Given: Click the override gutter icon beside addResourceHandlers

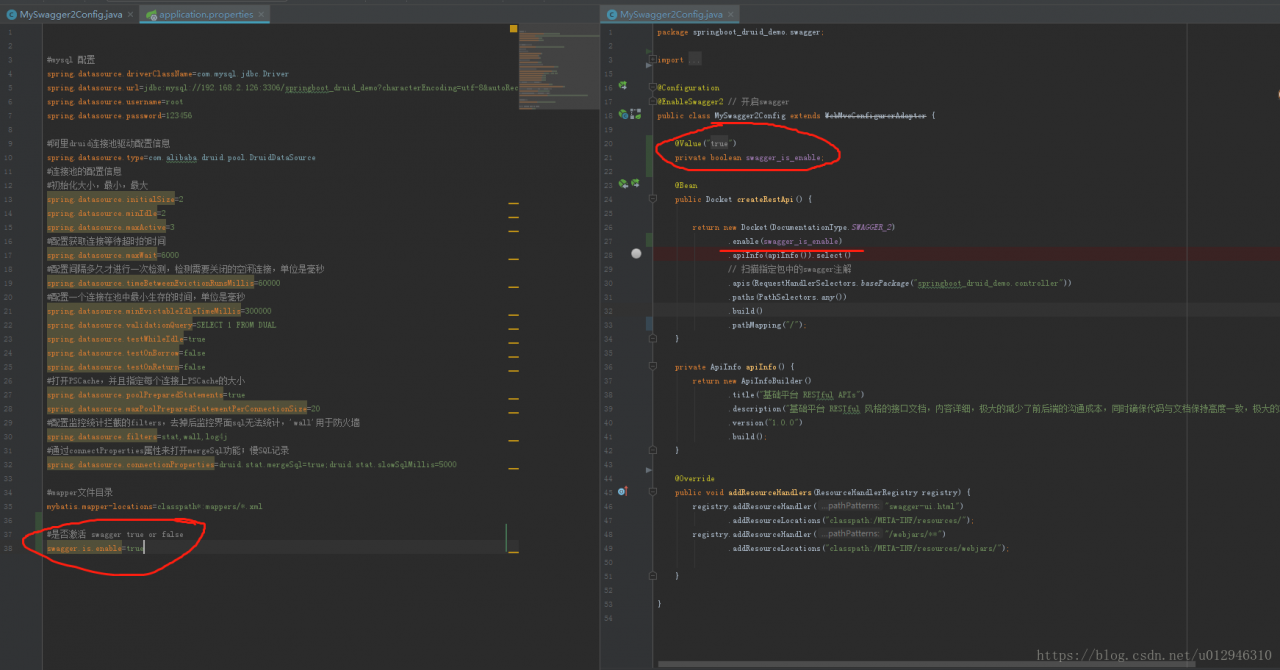Looking at the screenshot, I should point(622,492).
